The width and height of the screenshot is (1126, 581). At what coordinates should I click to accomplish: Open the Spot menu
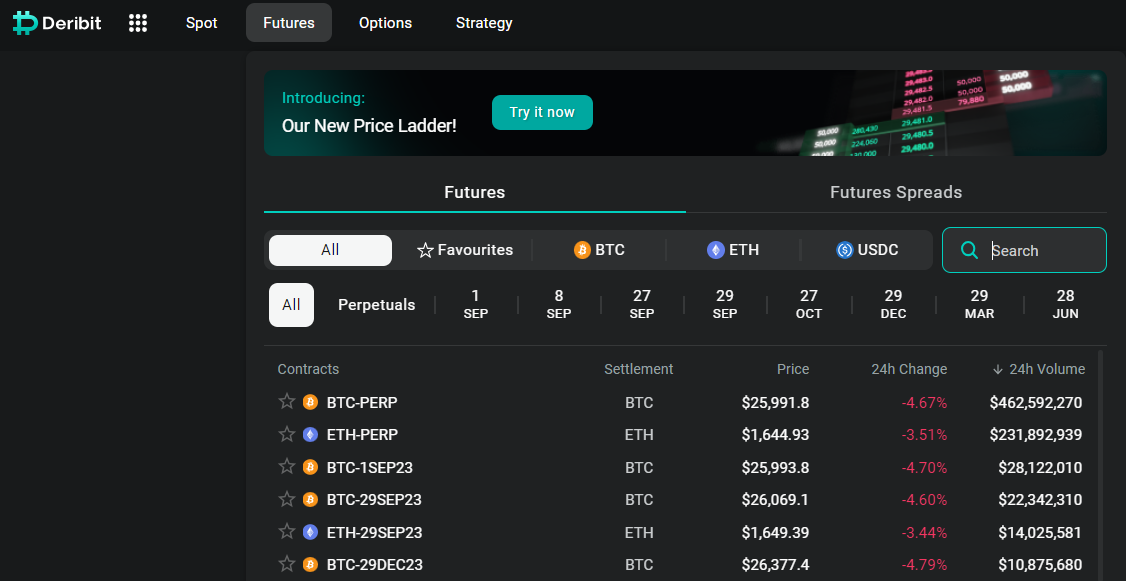click(202, 23)
